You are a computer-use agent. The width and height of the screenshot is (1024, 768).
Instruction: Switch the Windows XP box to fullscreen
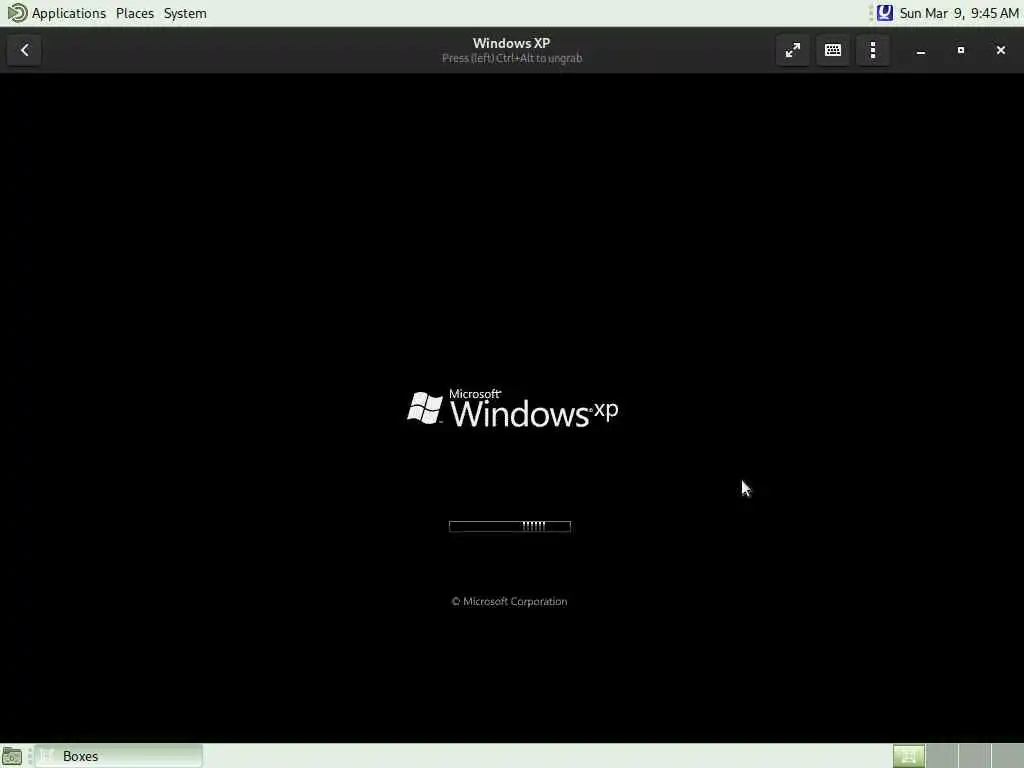tap(793, 50)
